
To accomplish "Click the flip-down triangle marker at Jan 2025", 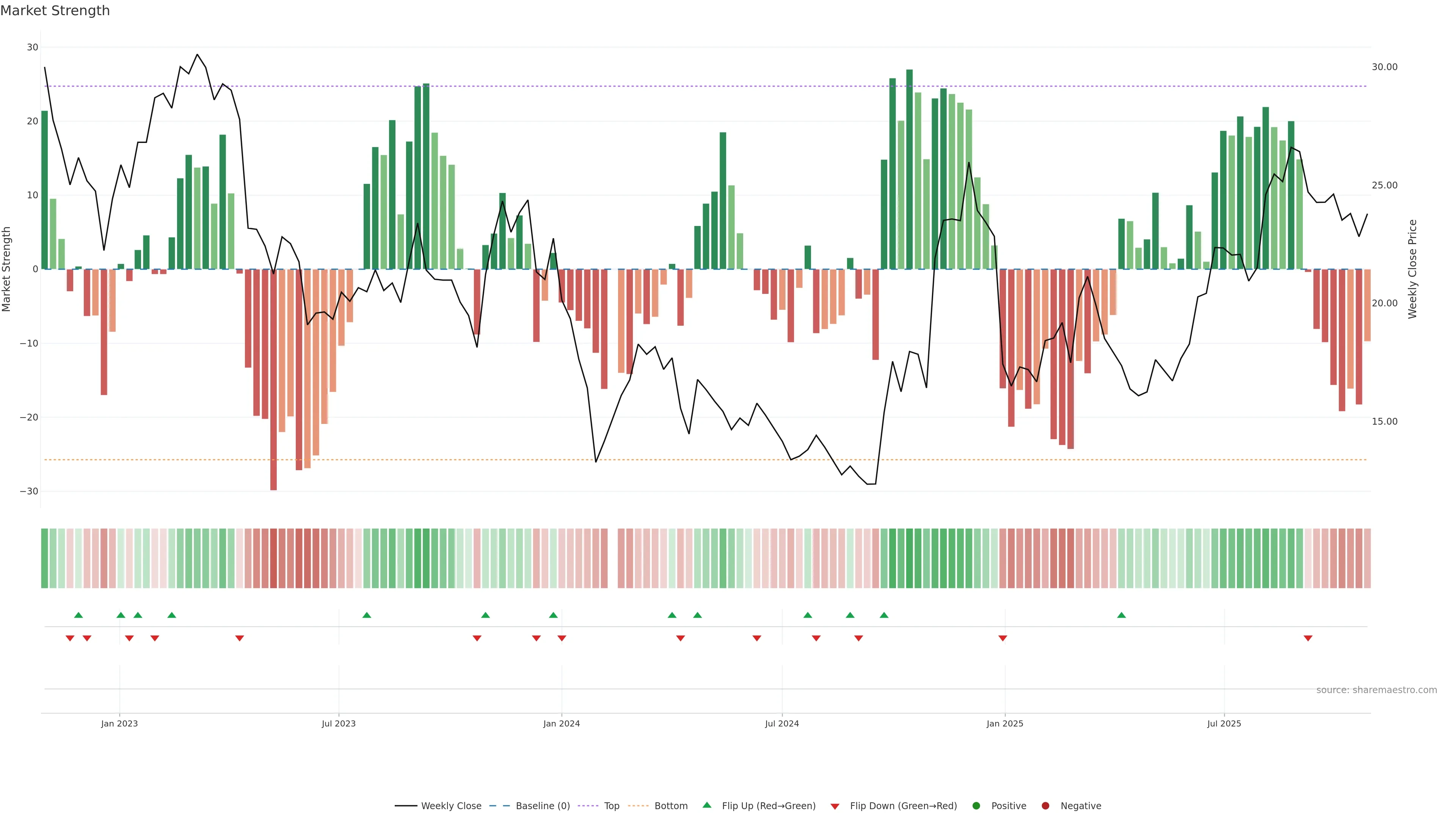I will click(1003, 638).
